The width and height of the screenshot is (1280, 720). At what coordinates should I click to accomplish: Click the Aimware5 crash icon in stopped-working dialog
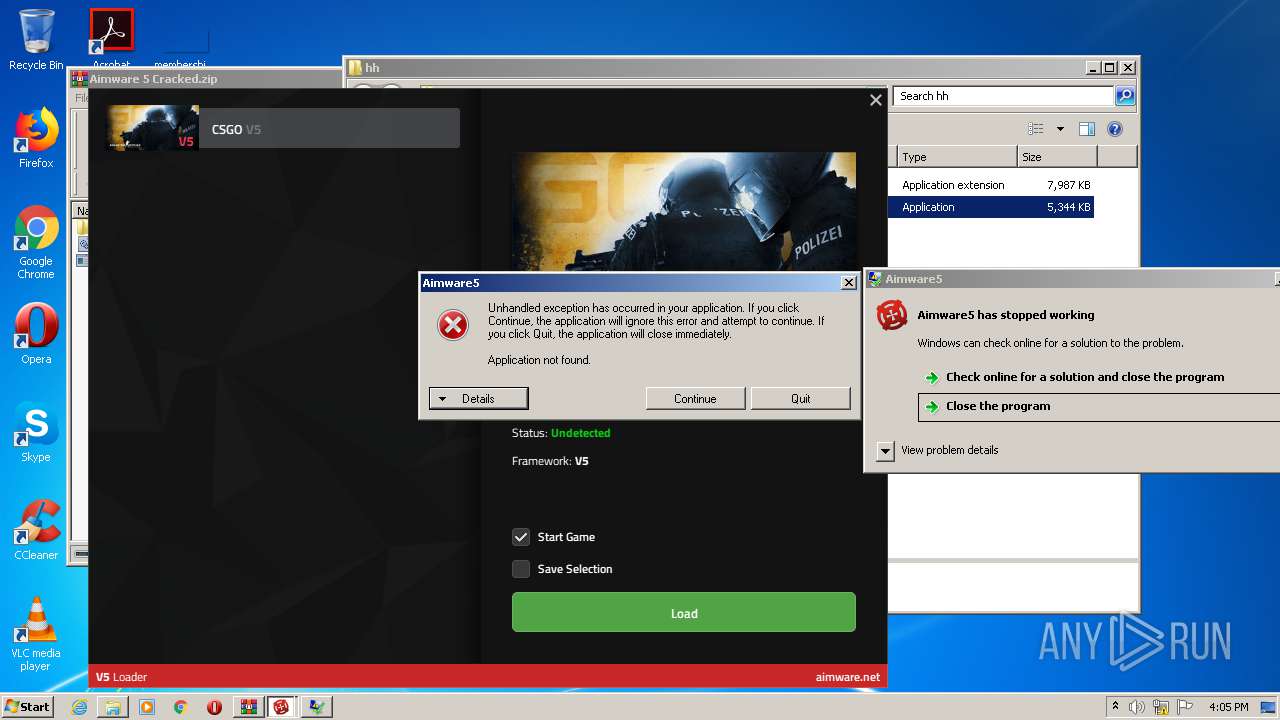892,315
